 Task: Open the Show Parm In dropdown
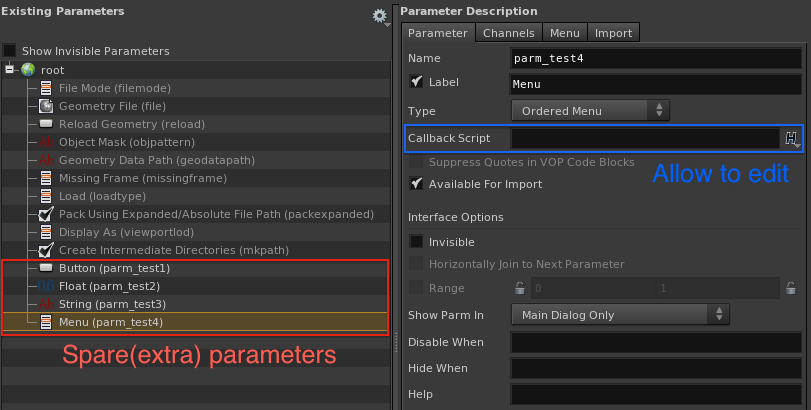620,314
